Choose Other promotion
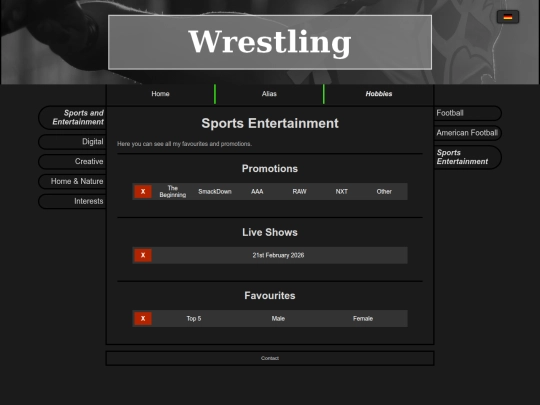Viewport: 540px width, 405px height. (384, 191)
